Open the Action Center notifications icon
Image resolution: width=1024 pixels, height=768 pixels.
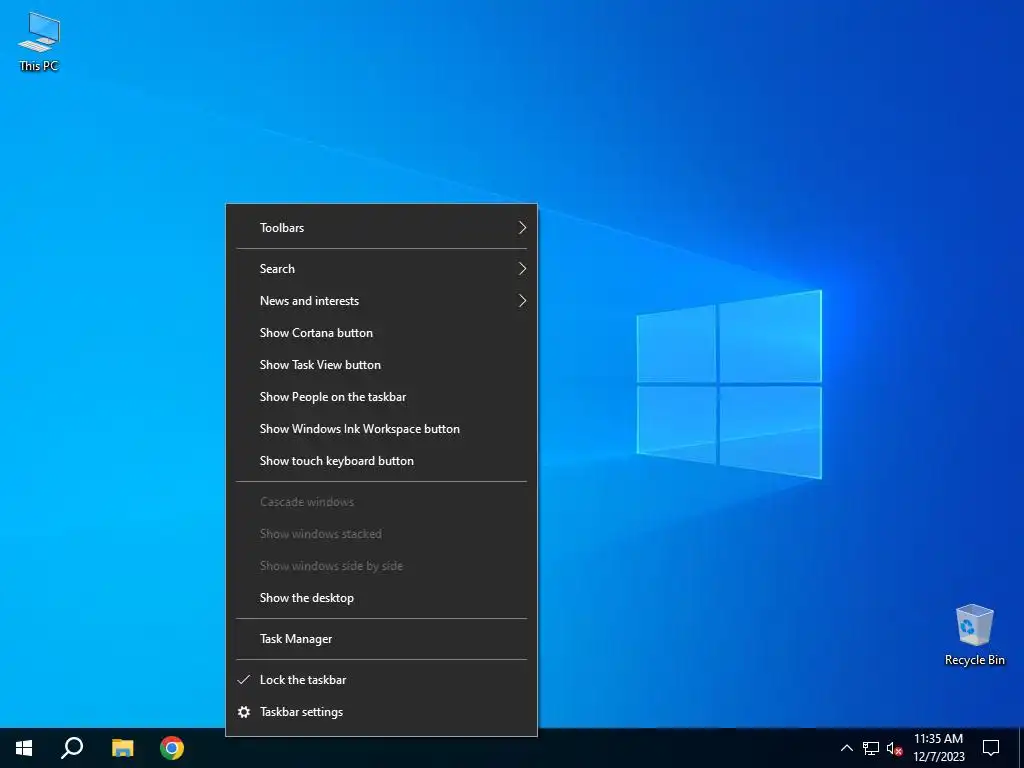[991, 748]
